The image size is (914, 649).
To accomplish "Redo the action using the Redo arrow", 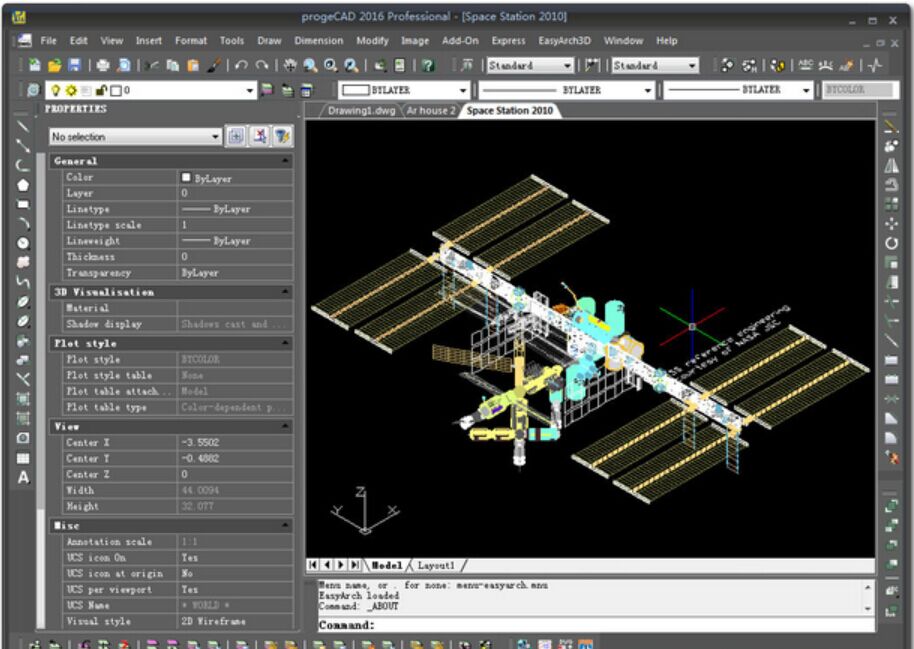I will (x=262, y=65).
